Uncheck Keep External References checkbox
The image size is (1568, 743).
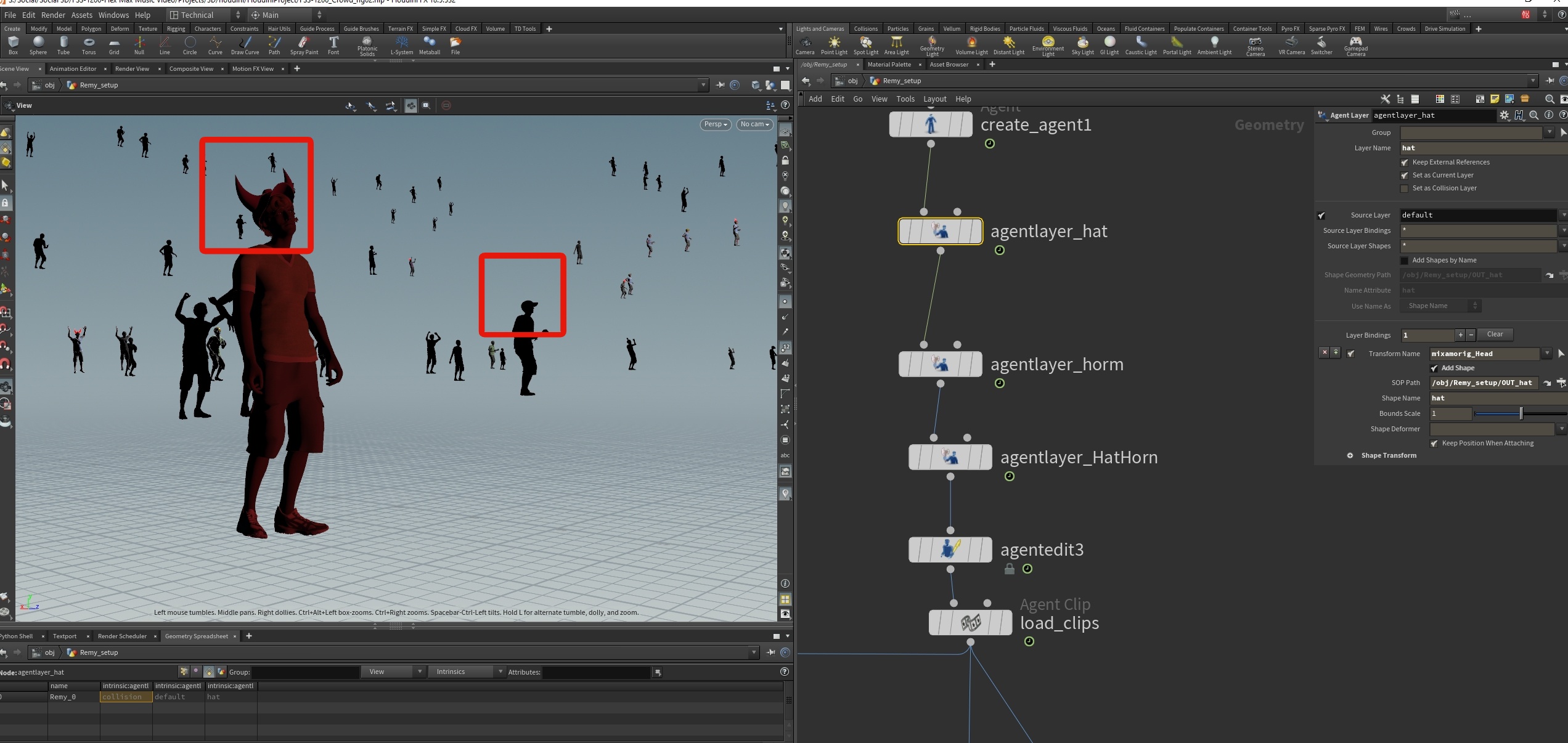(x=1404, y=163)
